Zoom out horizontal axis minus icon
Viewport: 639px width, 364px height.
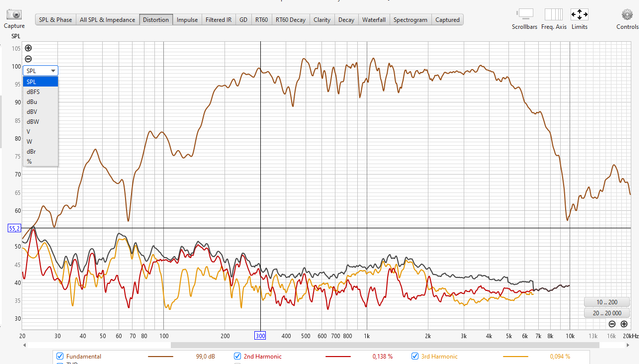pos(612,324)
